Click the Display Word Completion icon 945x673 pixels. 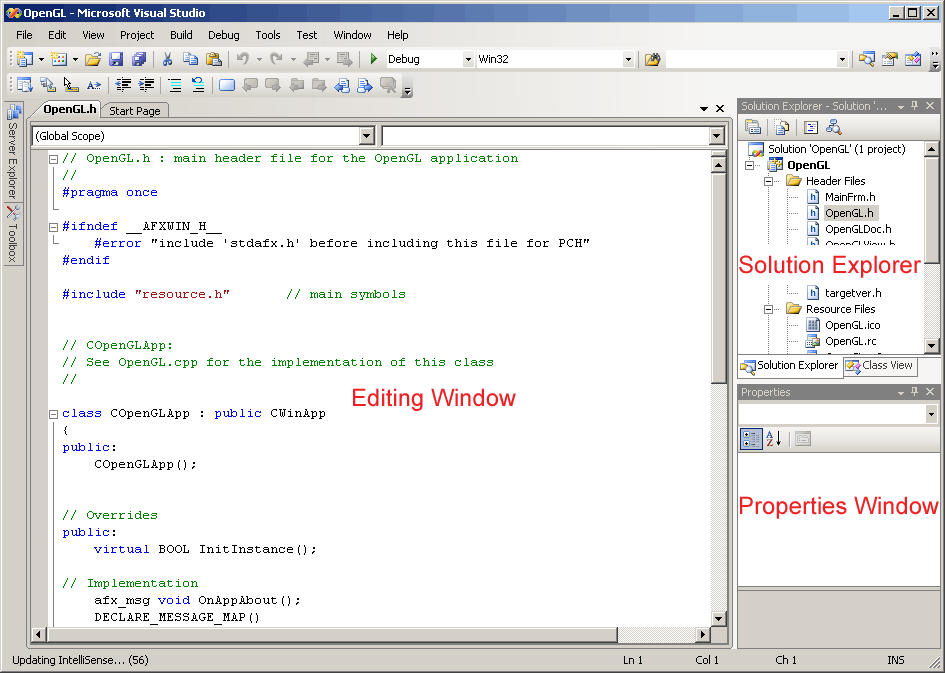click(93, 85)
